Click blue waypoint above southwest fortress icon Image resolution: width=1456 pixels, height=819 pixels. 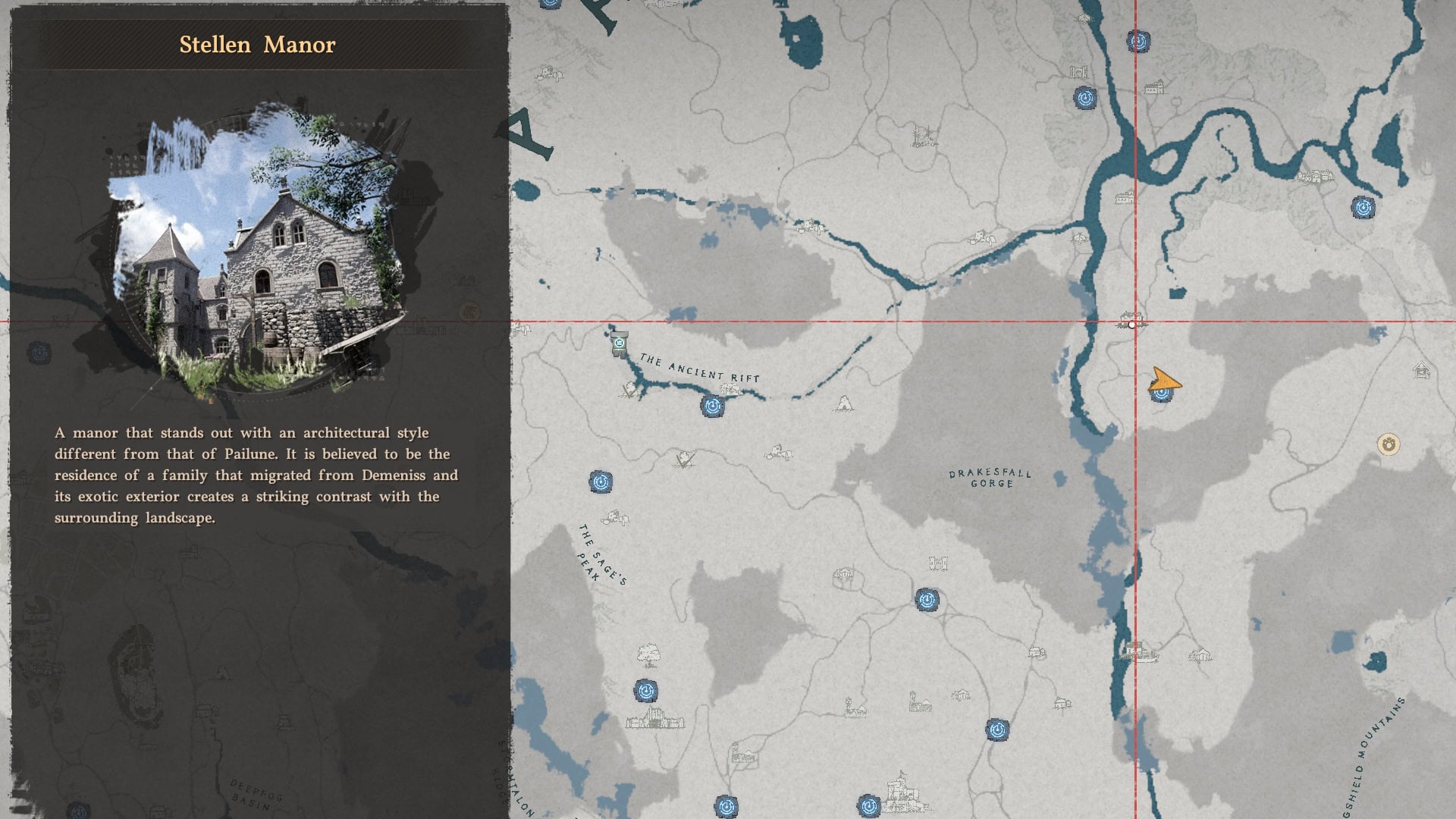[646, 691]
